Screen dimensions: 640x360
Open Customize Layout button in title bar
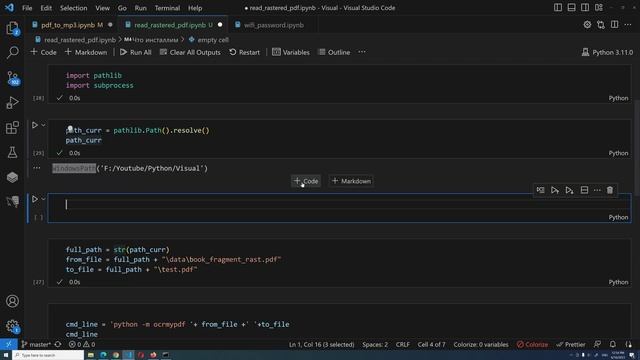599,7
